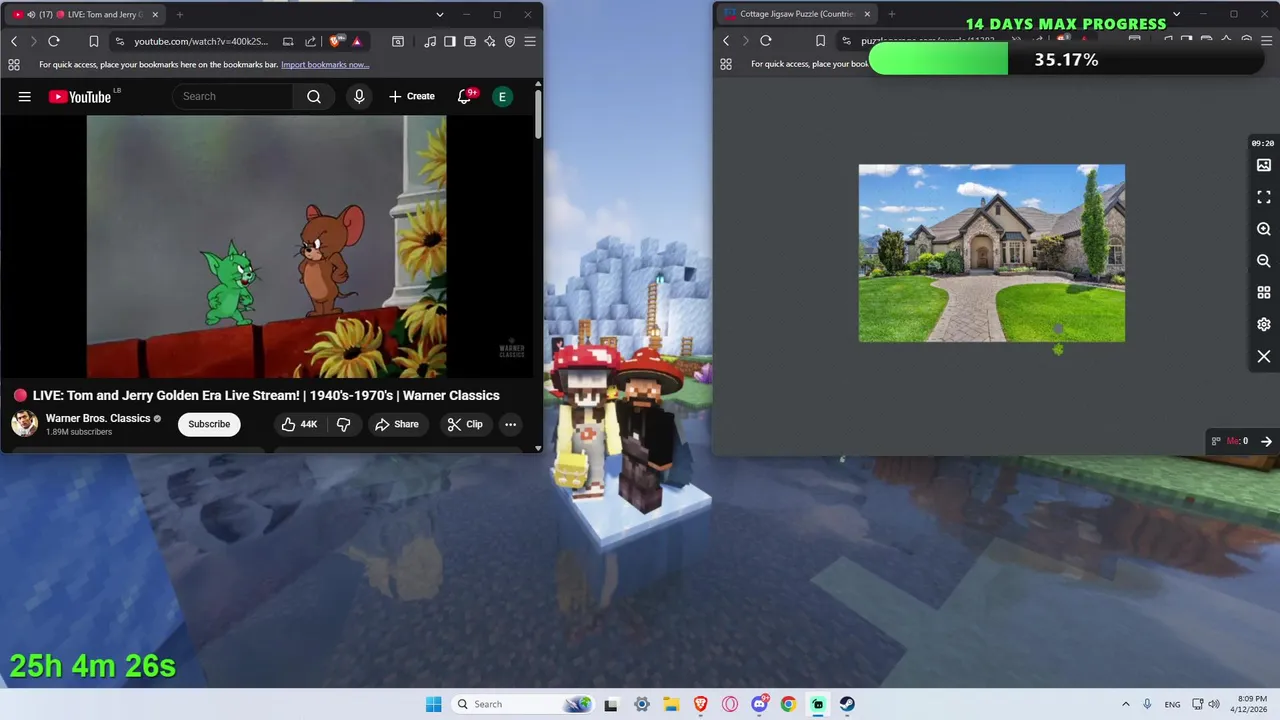Share the Tom and Jerry live stream
Viewport: 1280px width, 720px height.
(x=397, y=424)
